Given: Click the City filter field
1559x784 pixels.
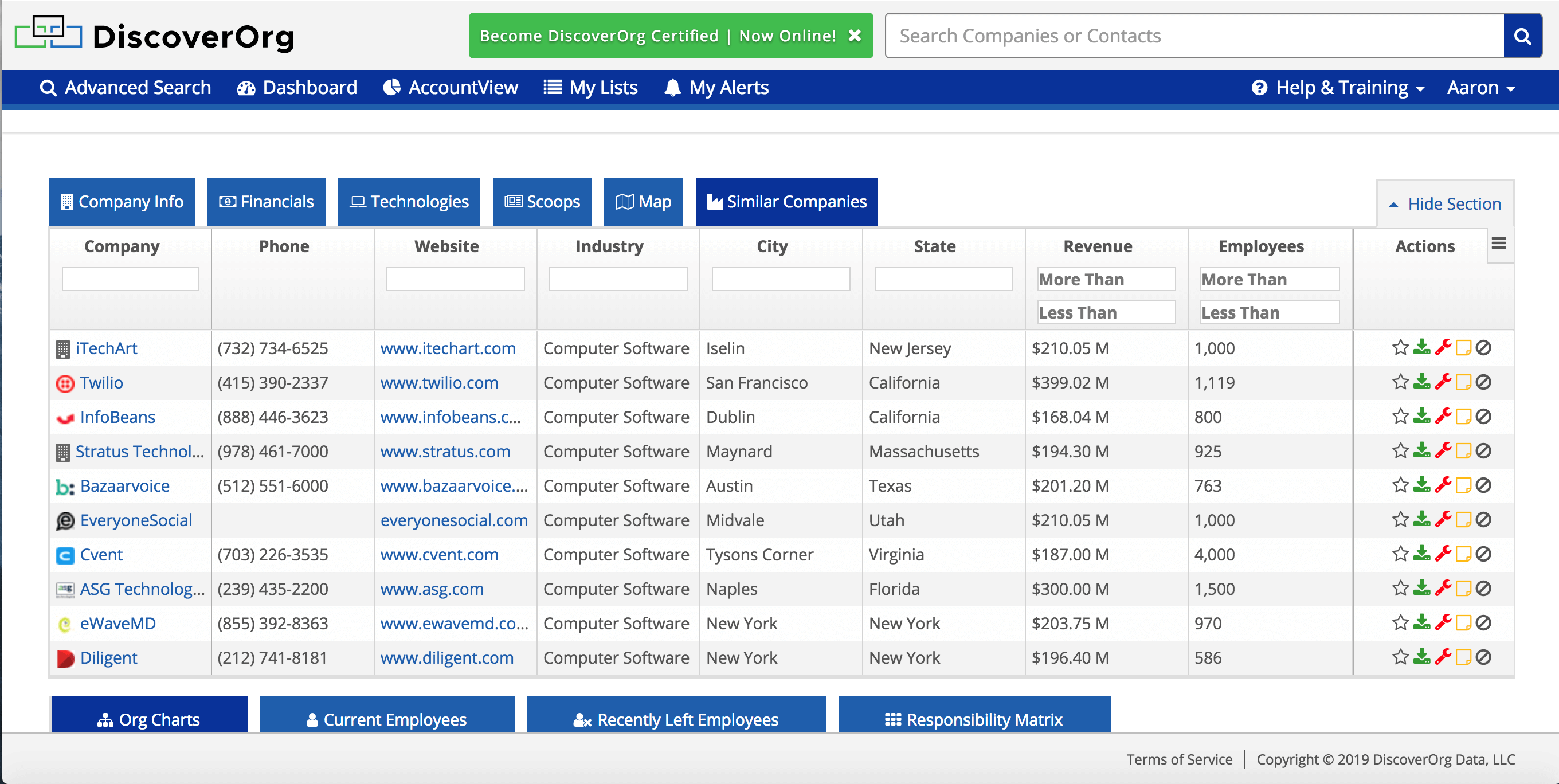Looking at the screenshot, I should pyautogui.click(x=781, y=280).
